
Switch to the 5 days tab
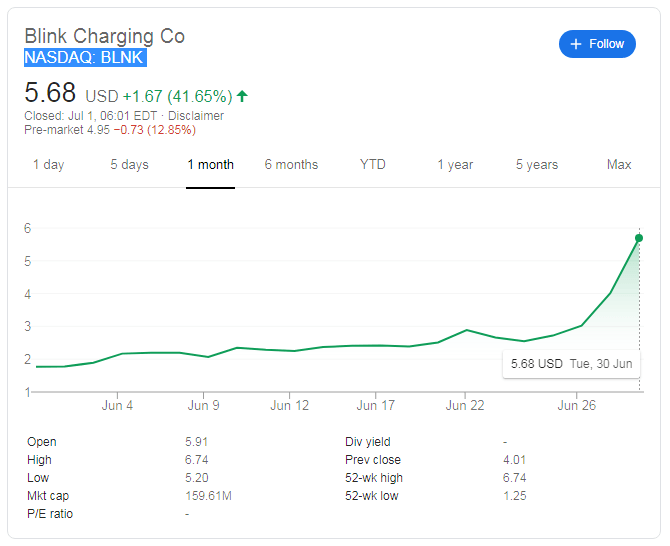click(x=129, y=164)
